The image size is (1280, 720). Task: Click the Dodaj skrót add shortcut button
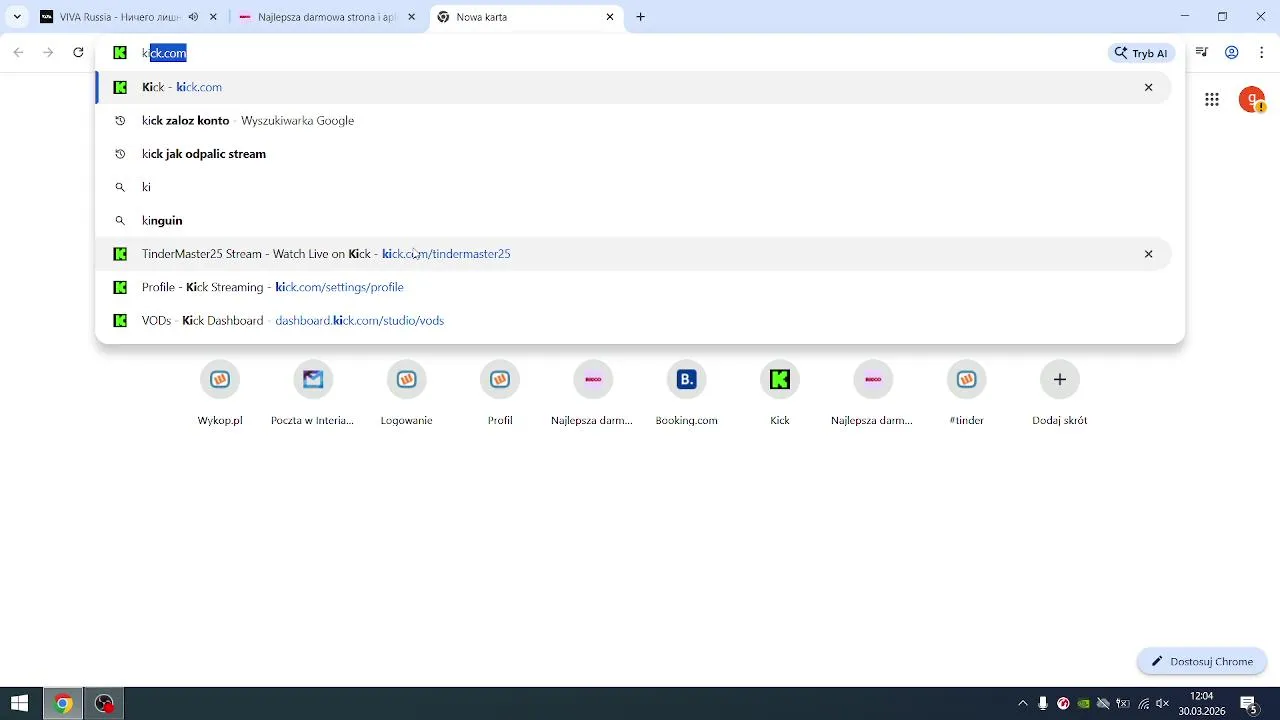[x=1060, y=393]
